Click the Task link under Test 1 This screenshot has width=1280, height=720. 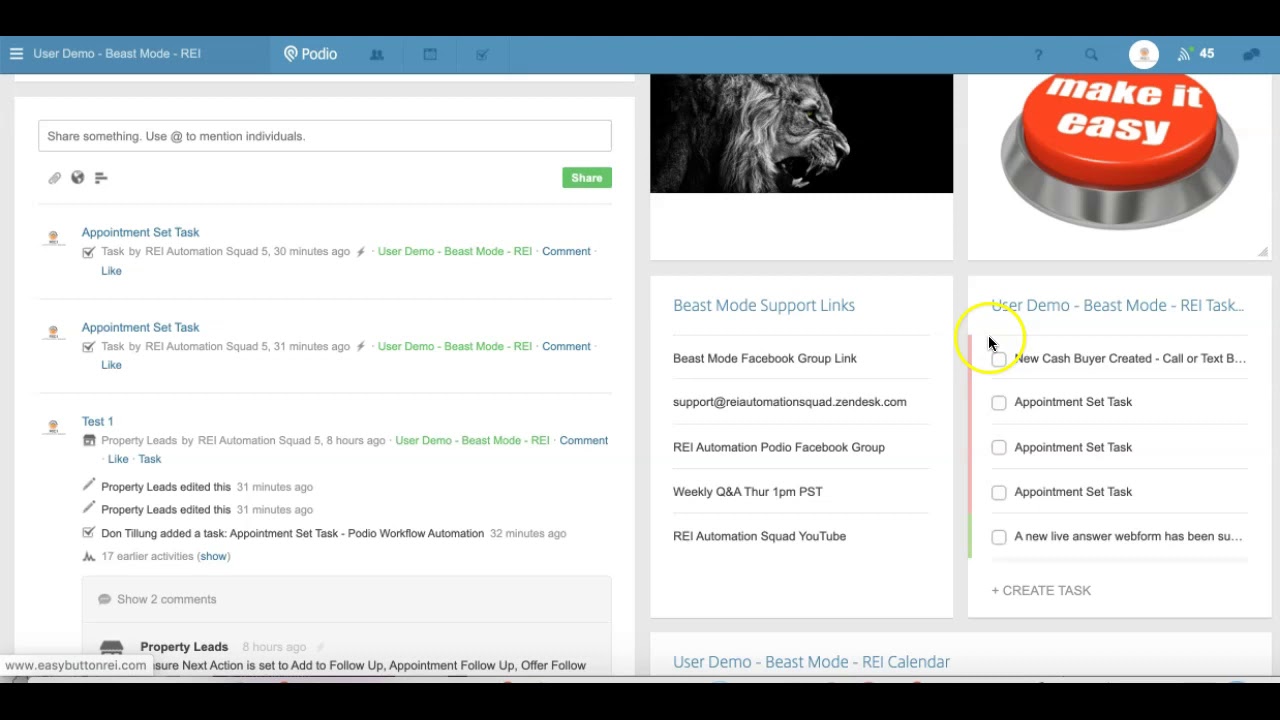pyautogui.click(x=150, y=459)
